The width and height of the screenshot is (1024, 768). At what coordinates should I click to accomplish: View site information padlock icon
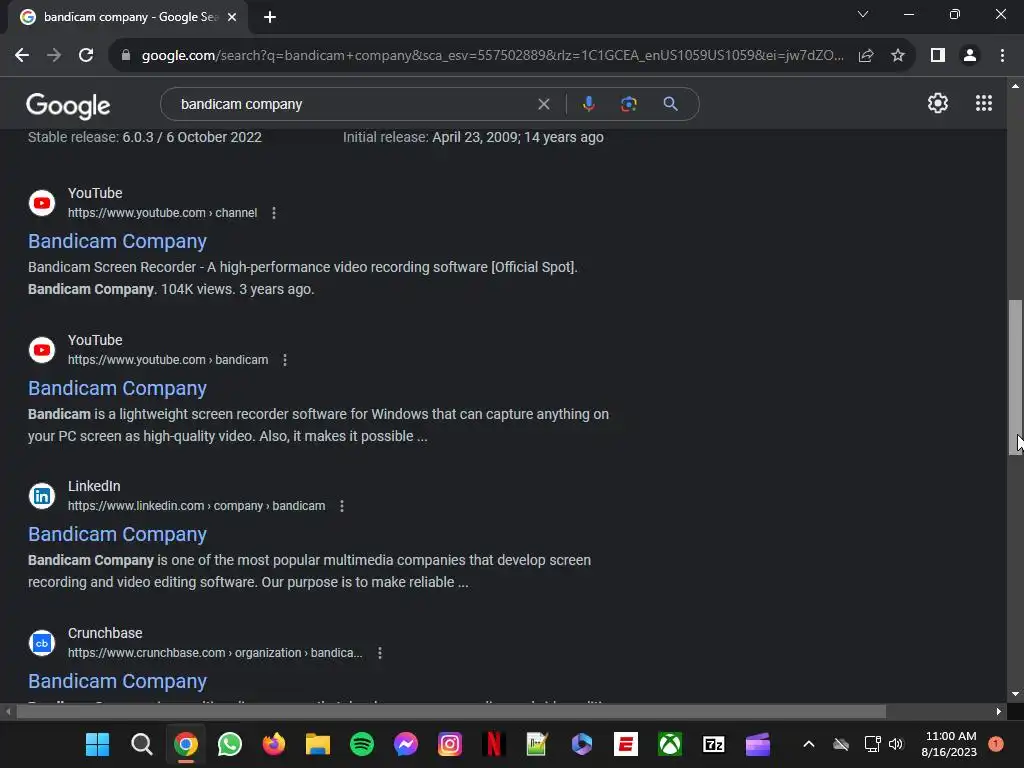(x=125, y=56)
